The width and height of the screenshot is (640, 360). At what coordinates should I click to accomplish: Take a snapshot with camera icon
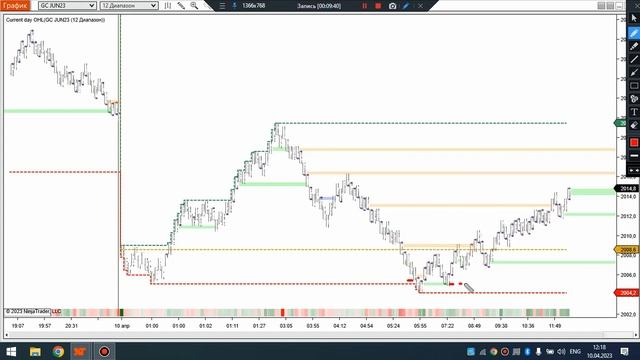tap(392, 6)
